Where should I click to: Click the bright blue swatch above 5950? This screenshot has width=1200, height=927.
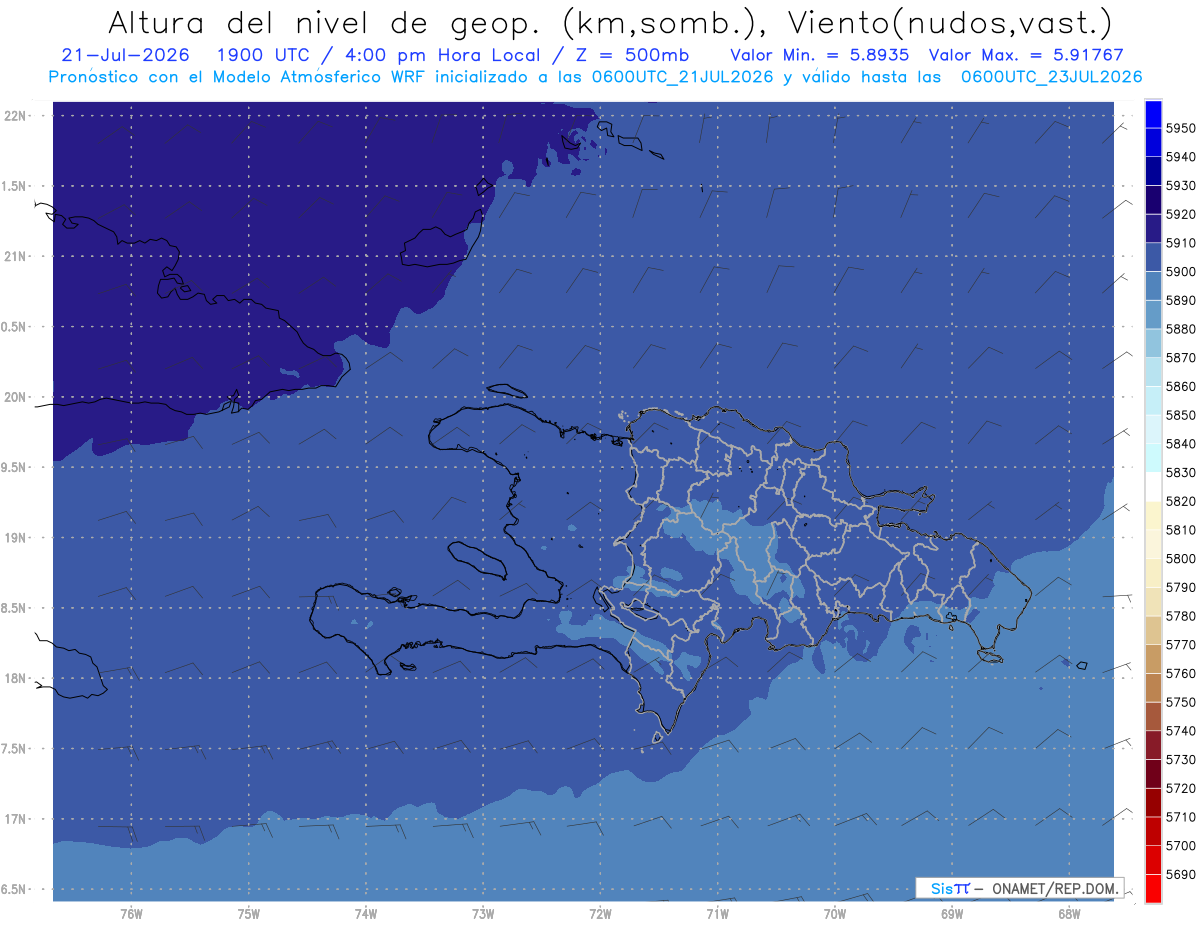[x=1152, y=114]
